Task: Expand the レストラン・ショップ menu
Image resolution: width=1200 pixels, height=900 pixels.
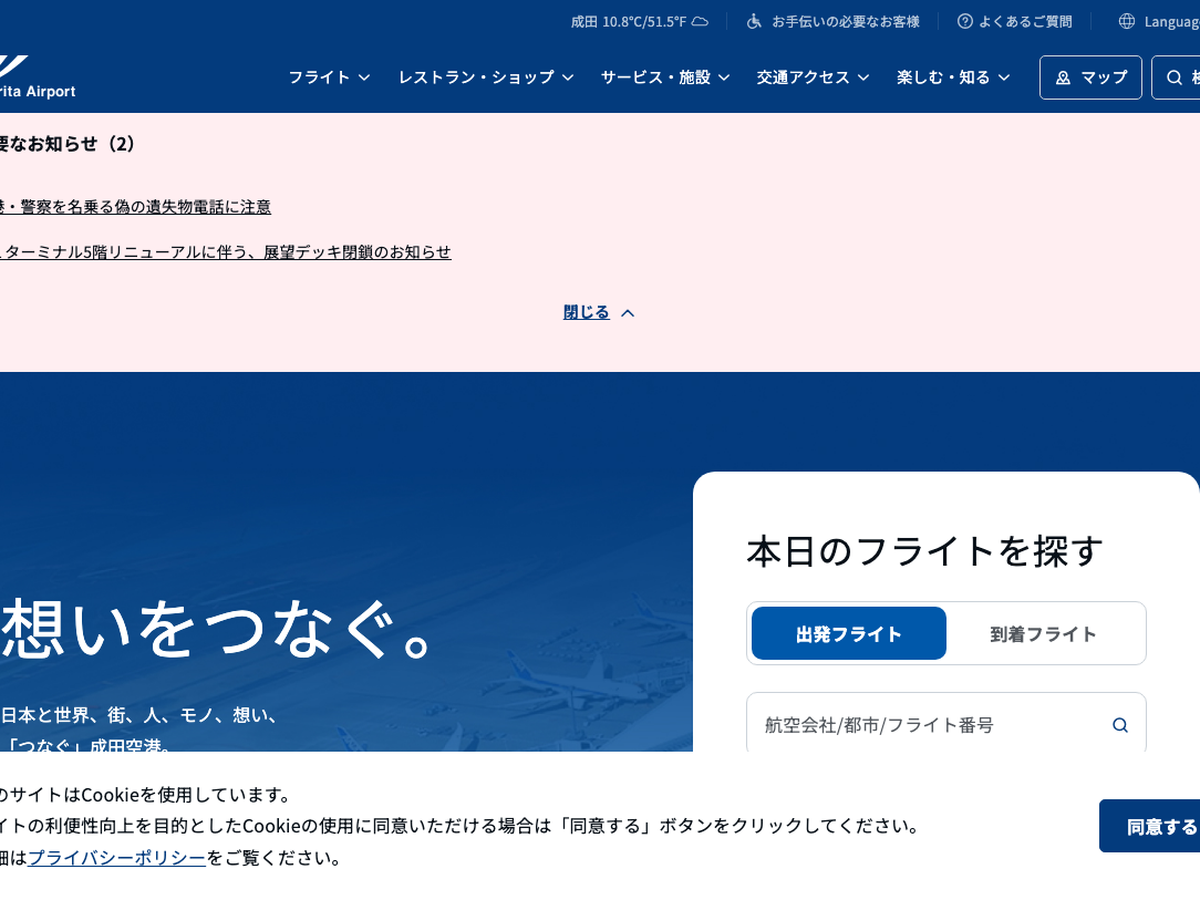Action: tap(485, 77)
